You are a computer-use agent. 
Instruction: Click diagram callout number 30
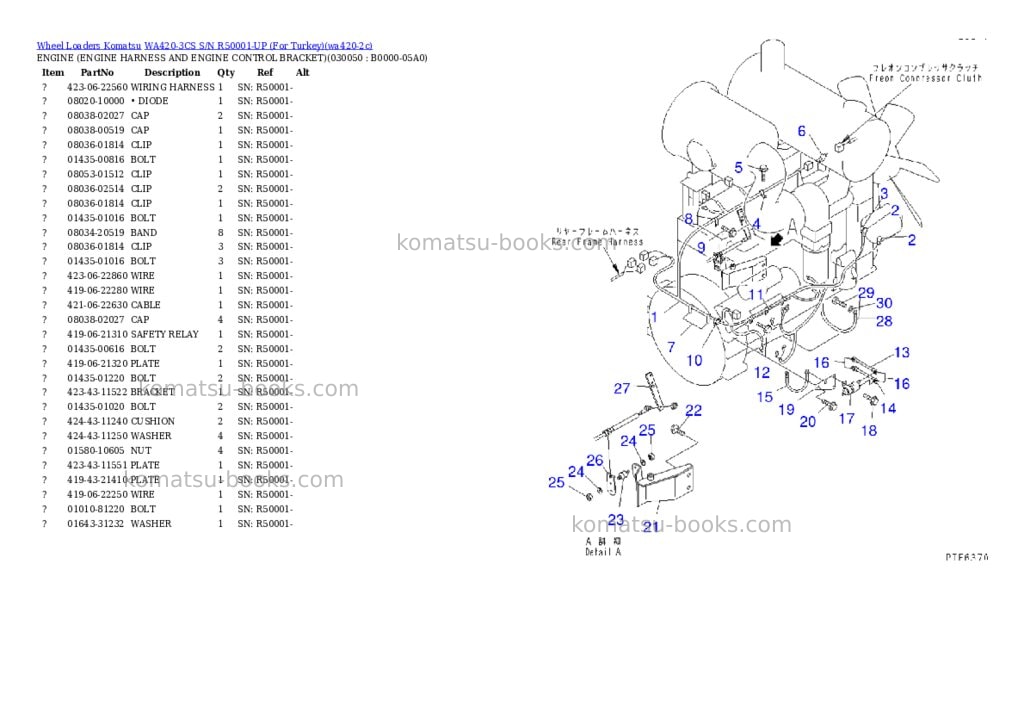884,303
